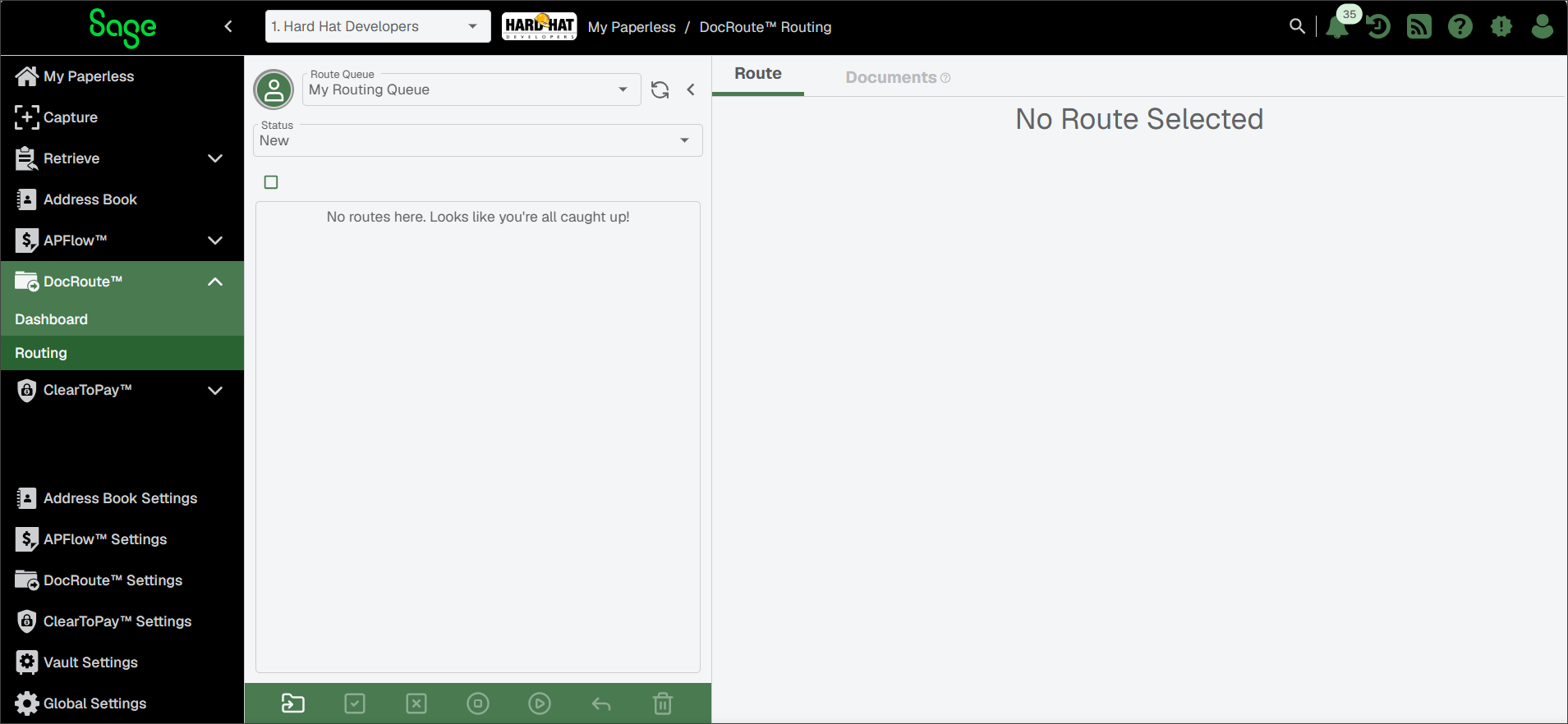Select the Routing submenu item
This screenshot has height=724, width=1568.
[122, 353]
